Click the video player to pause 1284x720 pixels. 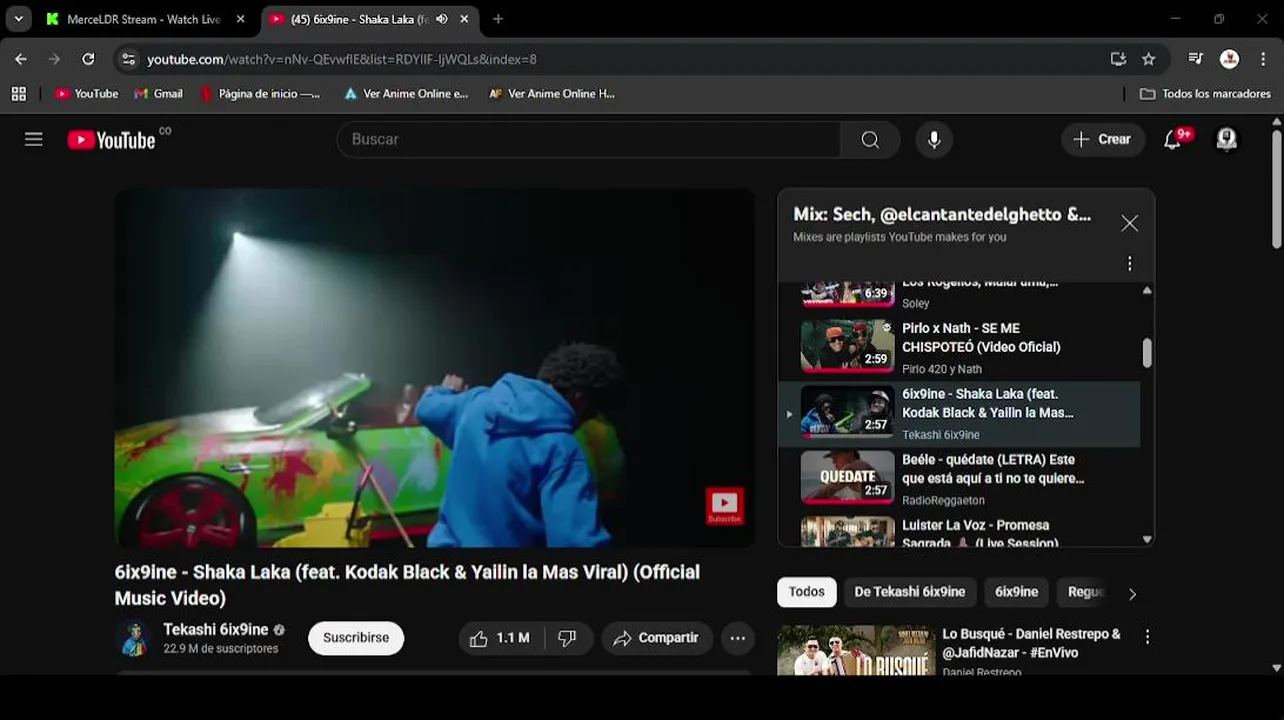point(434,368)
